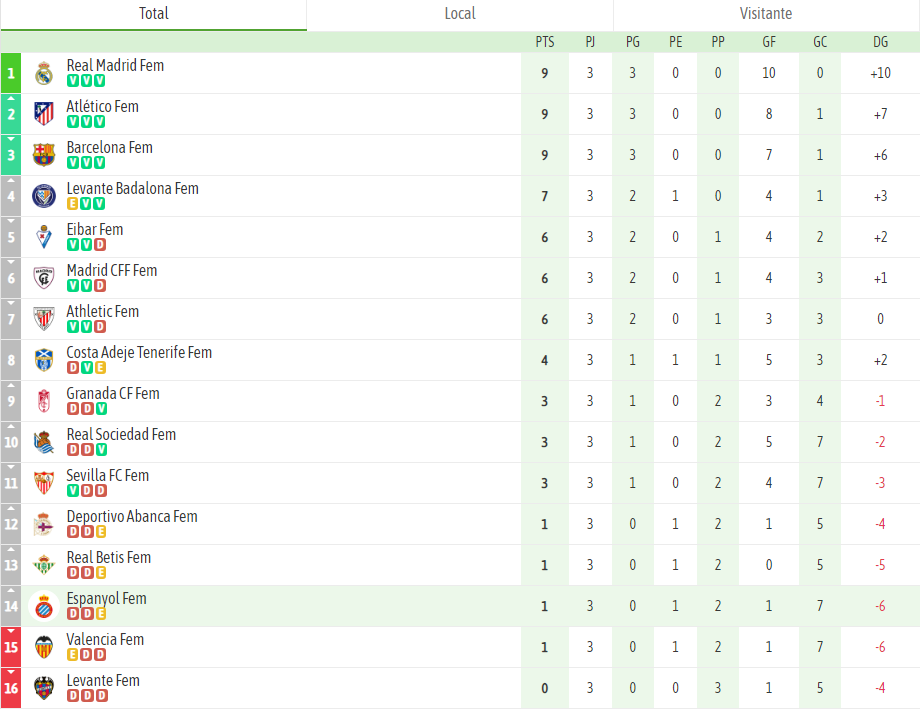Image resolution: width=920 pixels, height=709 pixels.
Task: Switch to the Local tab
Action: pos(460,14)
